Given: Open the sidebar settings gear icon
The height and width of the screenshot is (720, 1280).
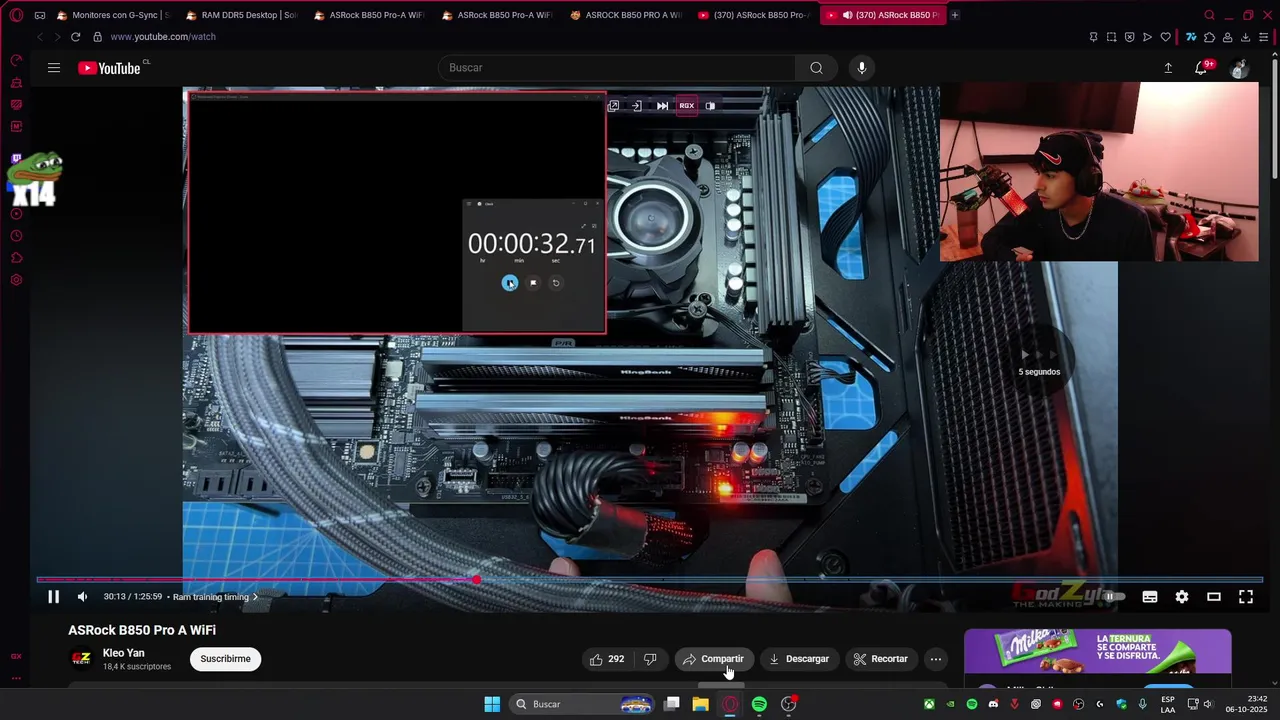Looking at the screenshot, I should (x=16, y=280).
